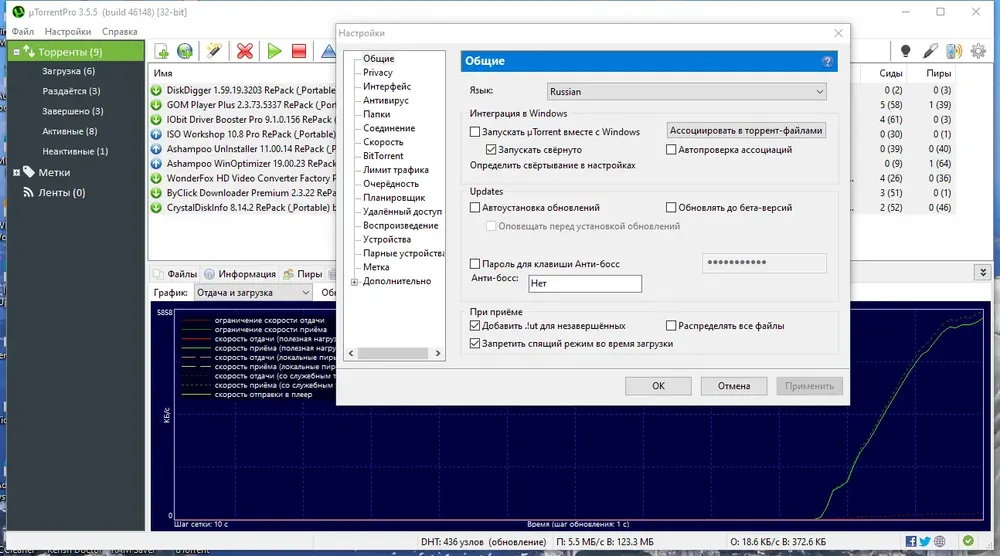1000x556 pixels.
Task: Open the График 'Отдача и загрузка' dropdown
Action: (253, 293)
